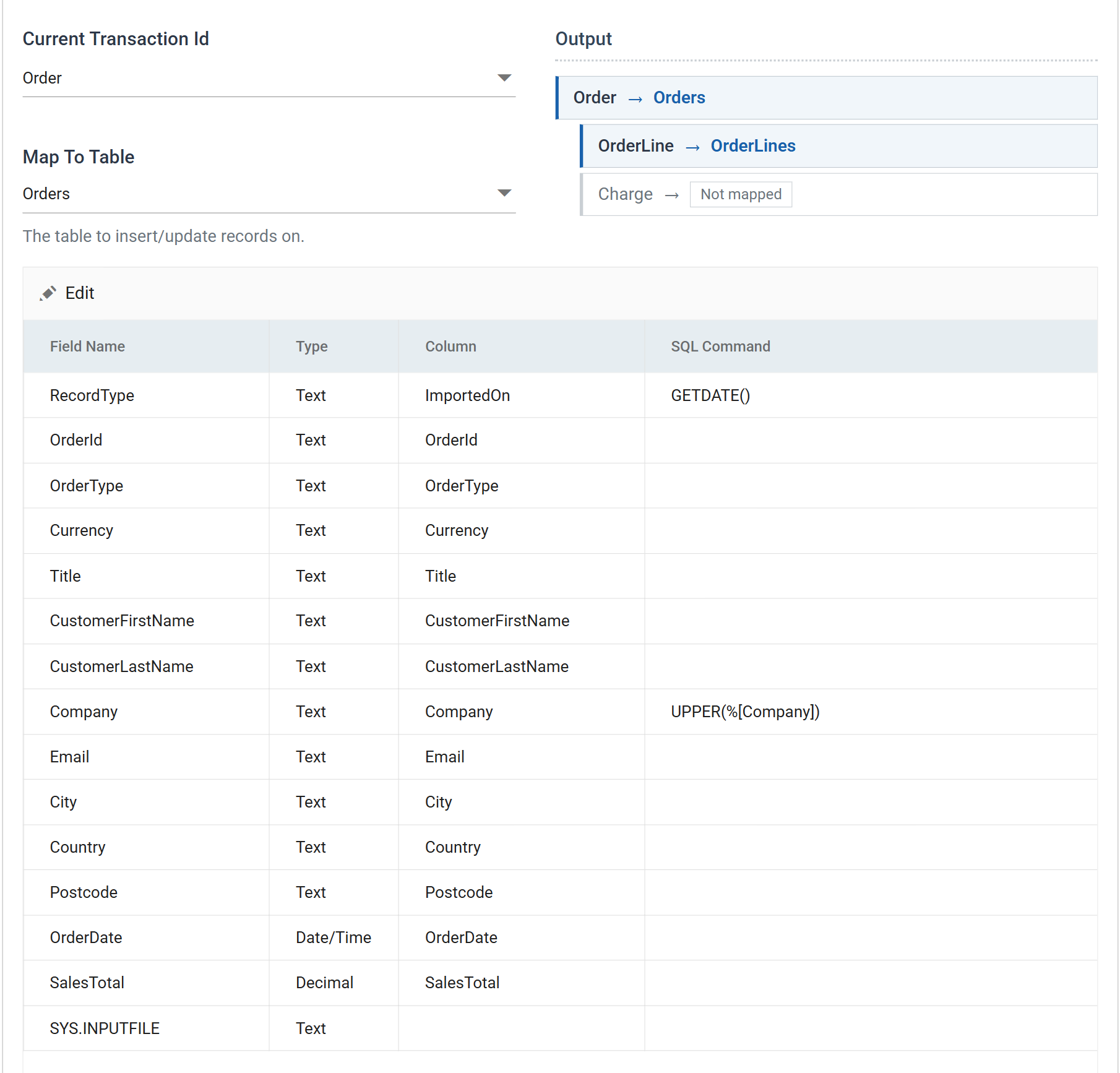The height and width of the screenshot is (1073, 1120).
Task: Select the Country field name
Action: coord(77,847)
